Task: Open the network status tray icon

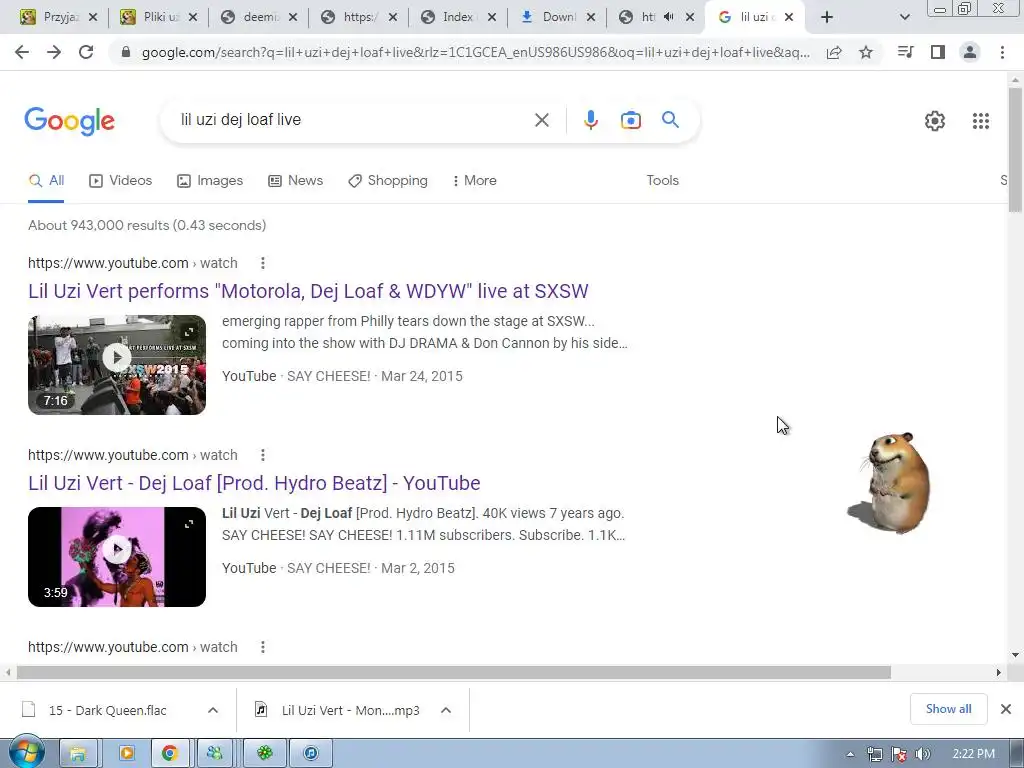Action: [874, 754]
